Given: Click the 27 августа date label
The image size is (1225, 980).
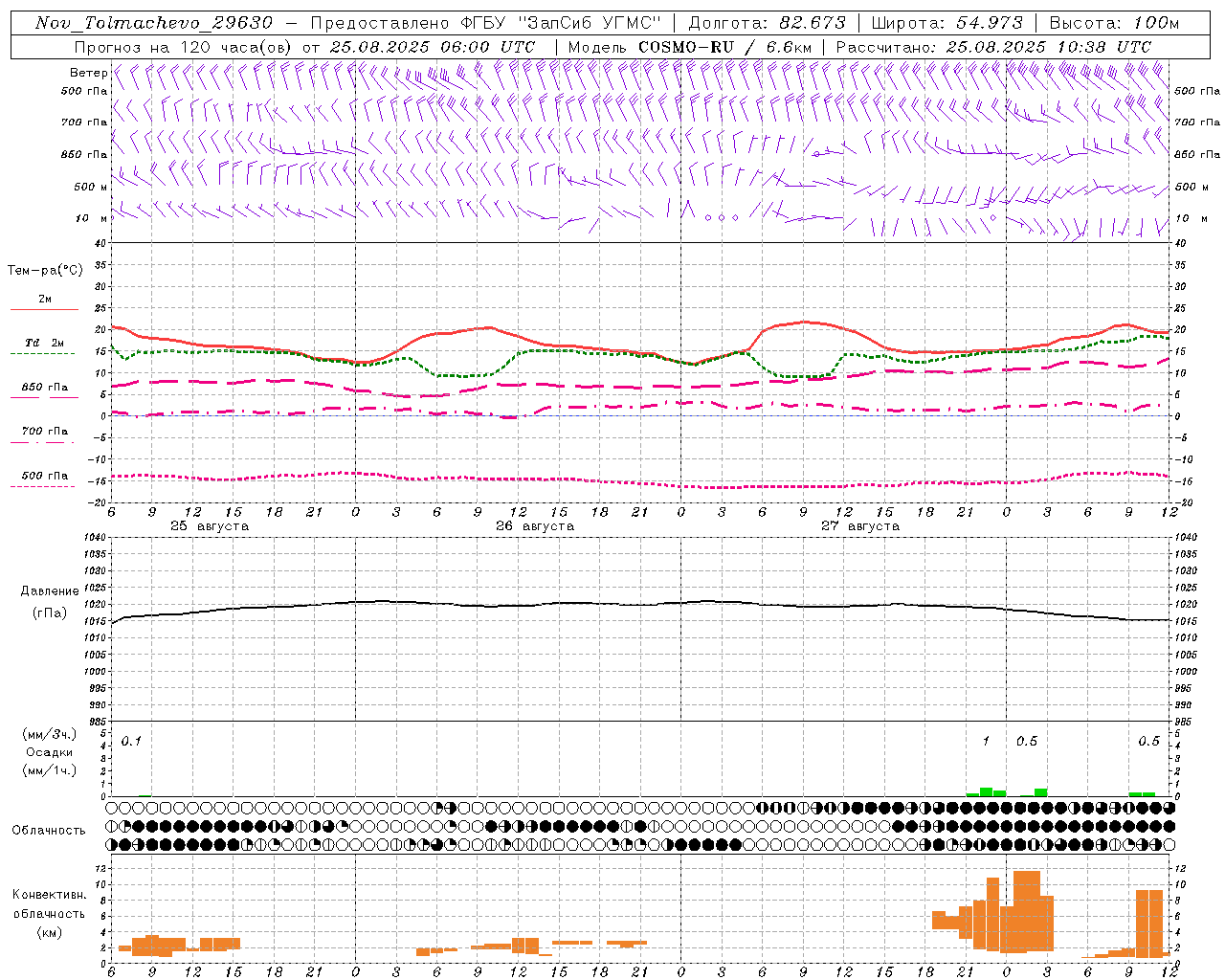Looking at the screenshot, I should point(860,526).
